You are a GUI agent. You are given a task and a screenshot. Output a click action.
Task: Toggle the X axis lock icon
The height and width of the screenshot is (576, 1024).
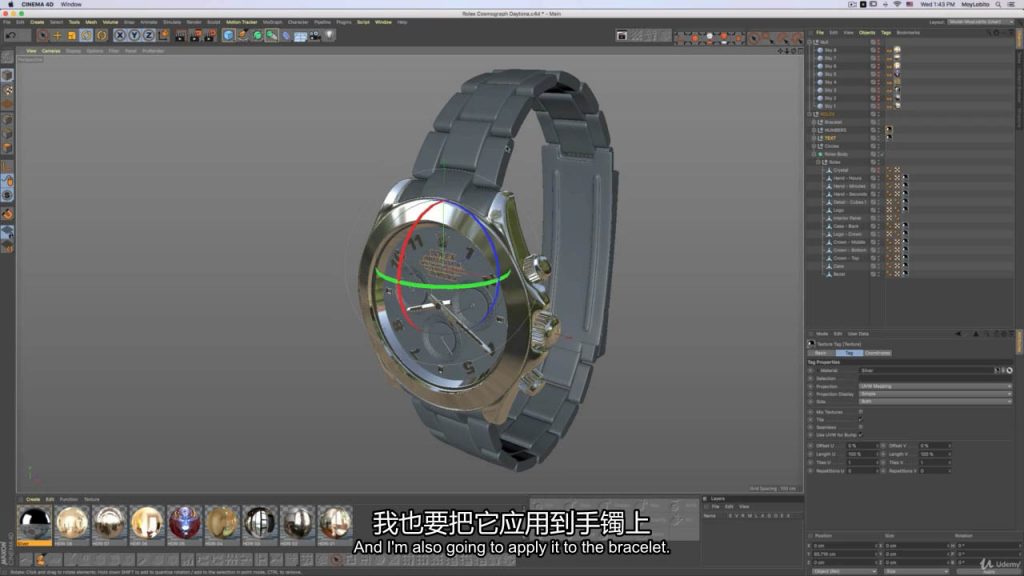click(120, 36)
